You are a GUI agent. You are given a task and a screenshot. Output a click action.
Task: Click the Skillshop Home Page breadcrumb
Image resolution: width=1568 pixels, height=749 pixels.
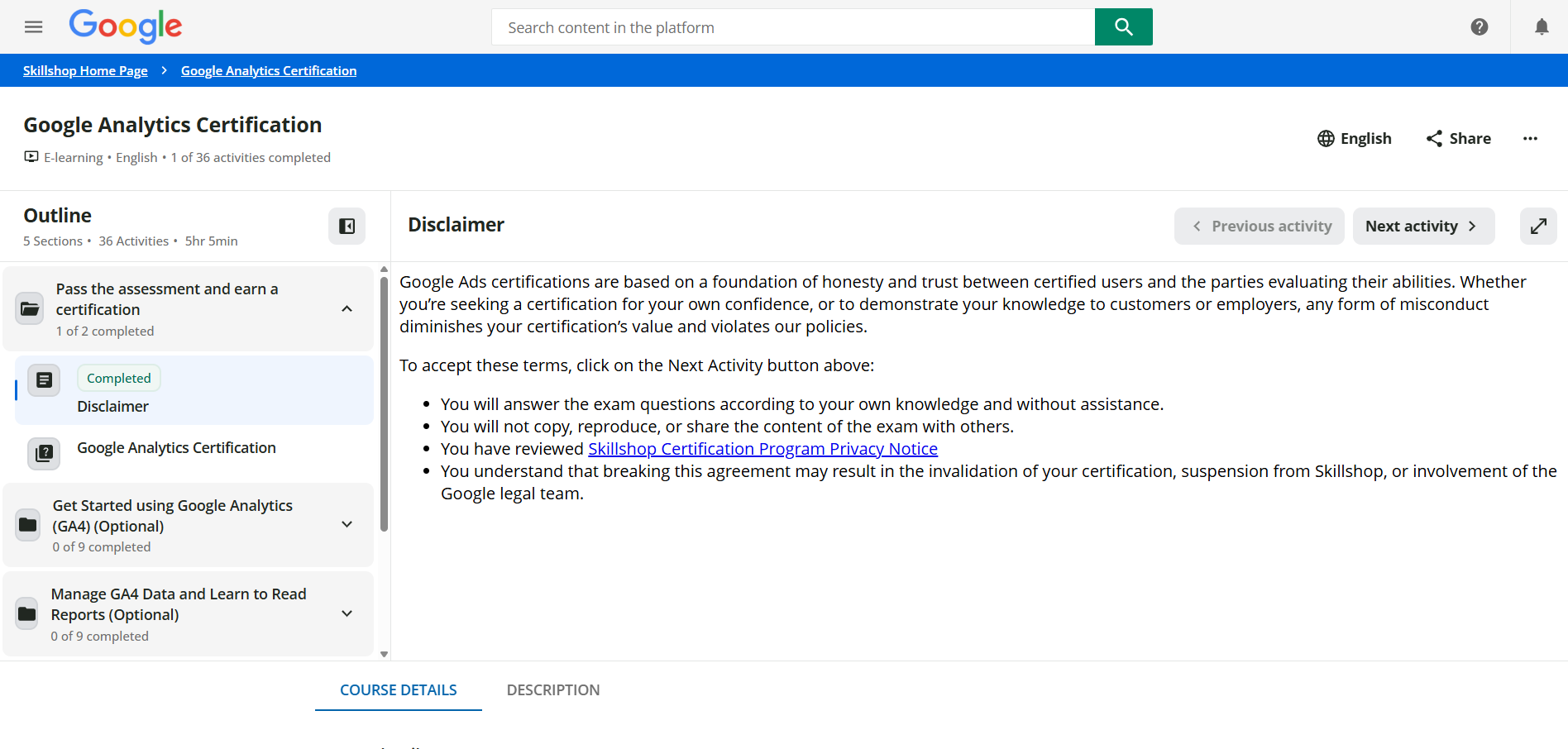[x=85, y=71]
